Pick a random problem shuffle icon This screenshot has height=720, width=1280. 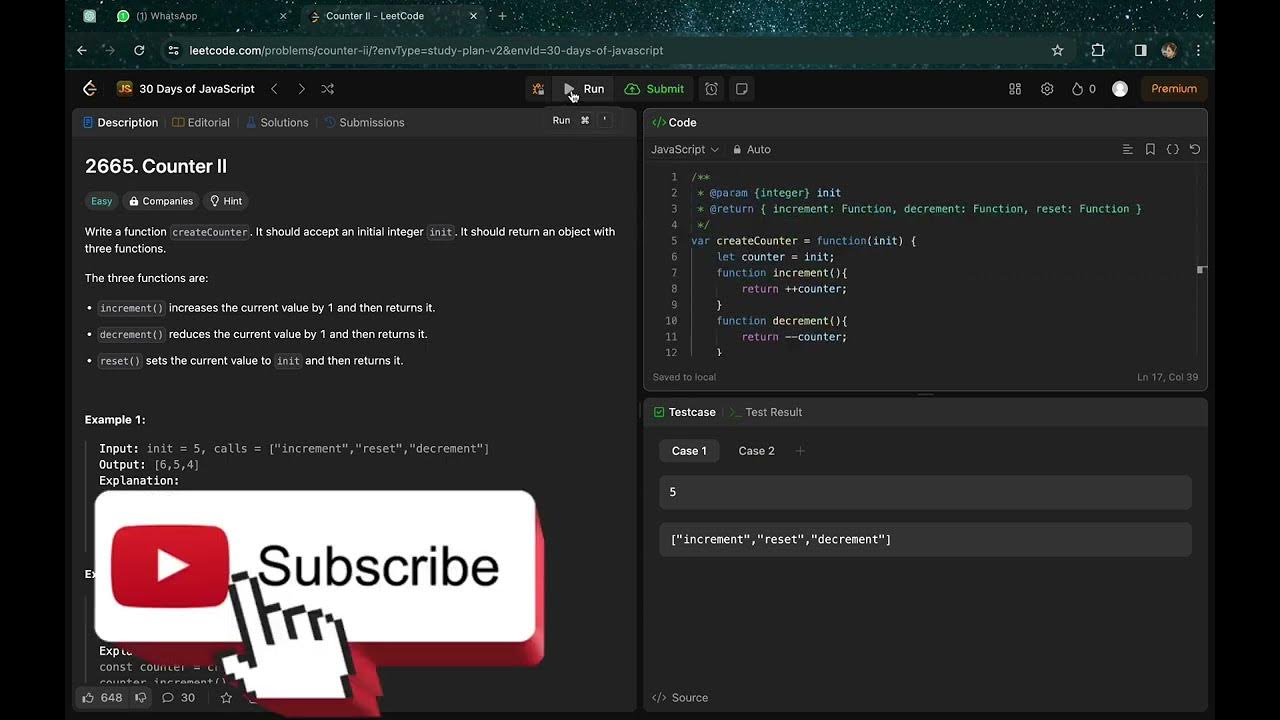tap(328, 89)
